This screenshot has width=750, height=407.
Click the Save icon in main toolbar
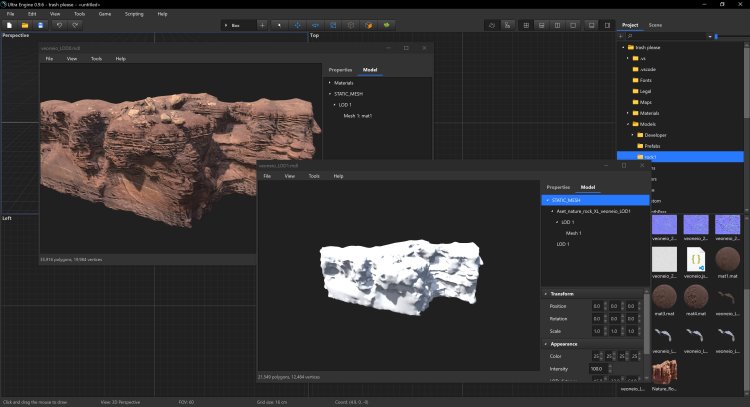click(39, 24)
